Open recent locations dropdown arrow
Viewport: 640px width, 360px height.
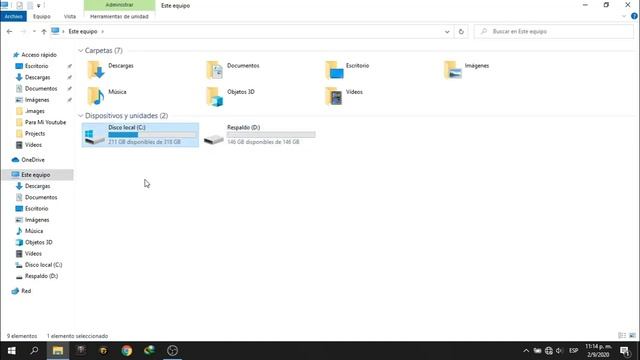point(34,31)
